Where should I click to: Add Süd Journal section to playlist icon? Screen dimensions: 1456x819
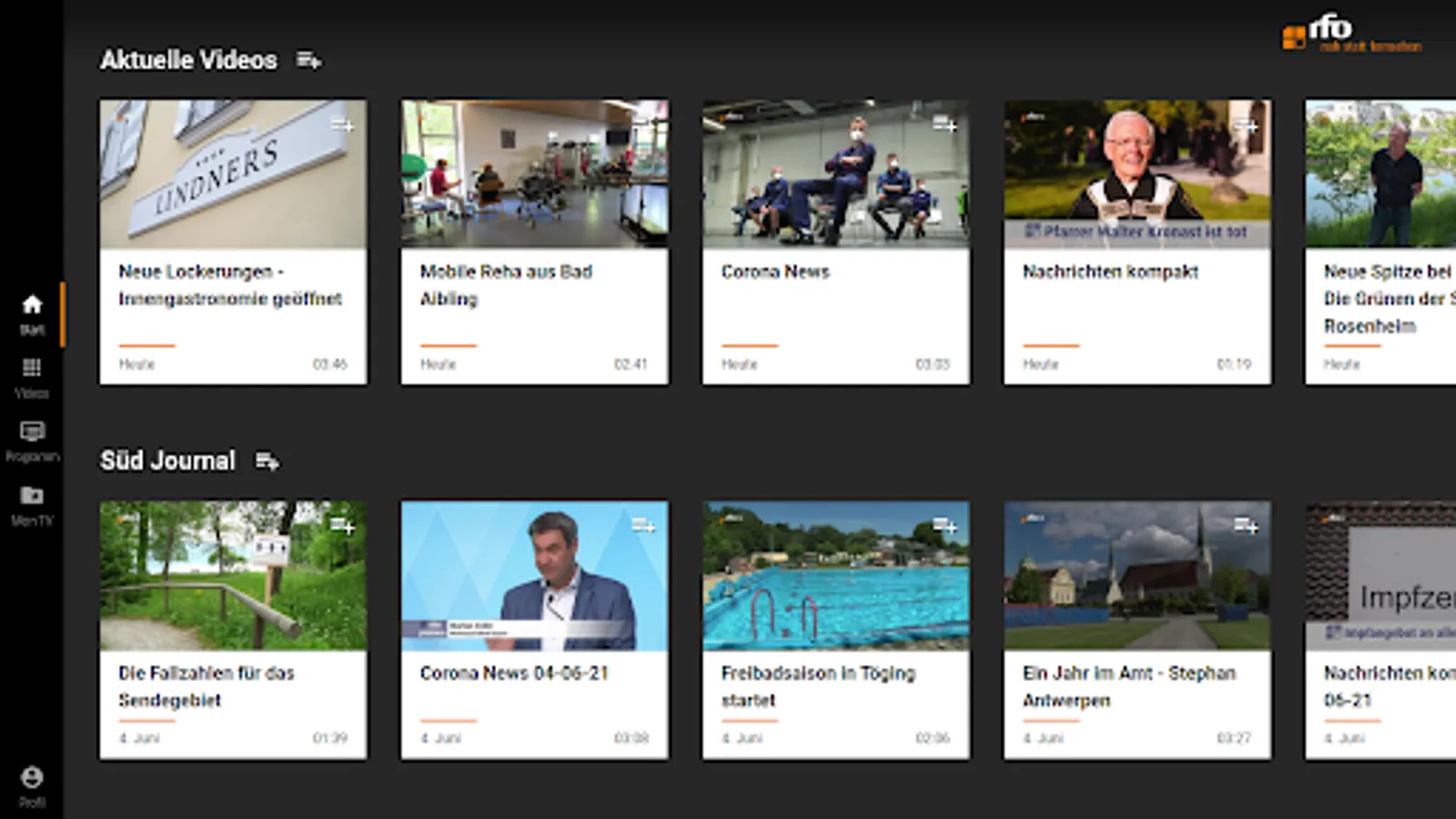pos(267,461)
